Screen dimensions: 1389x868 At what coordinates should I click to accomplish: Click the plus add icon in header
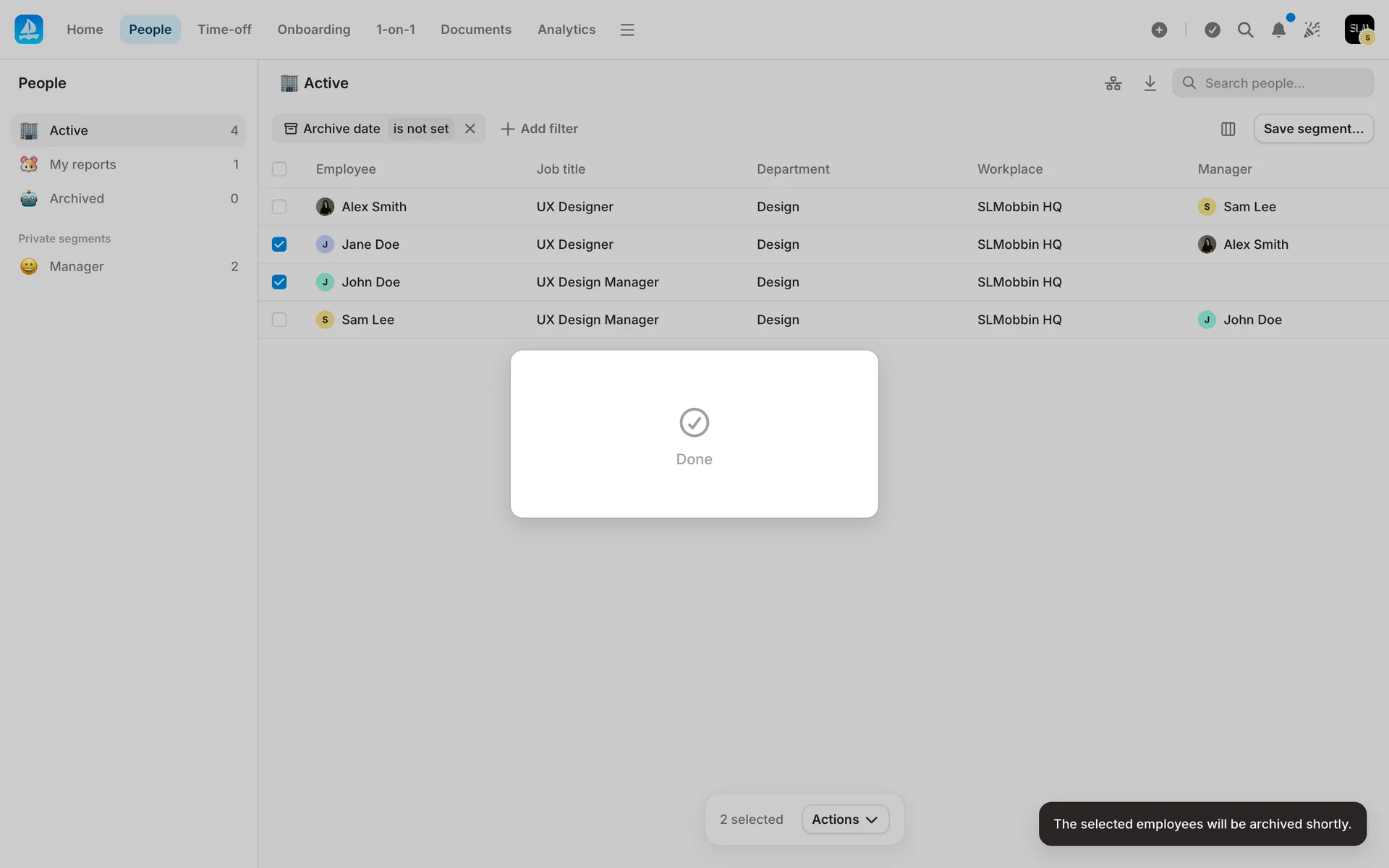pos(1159,30)
